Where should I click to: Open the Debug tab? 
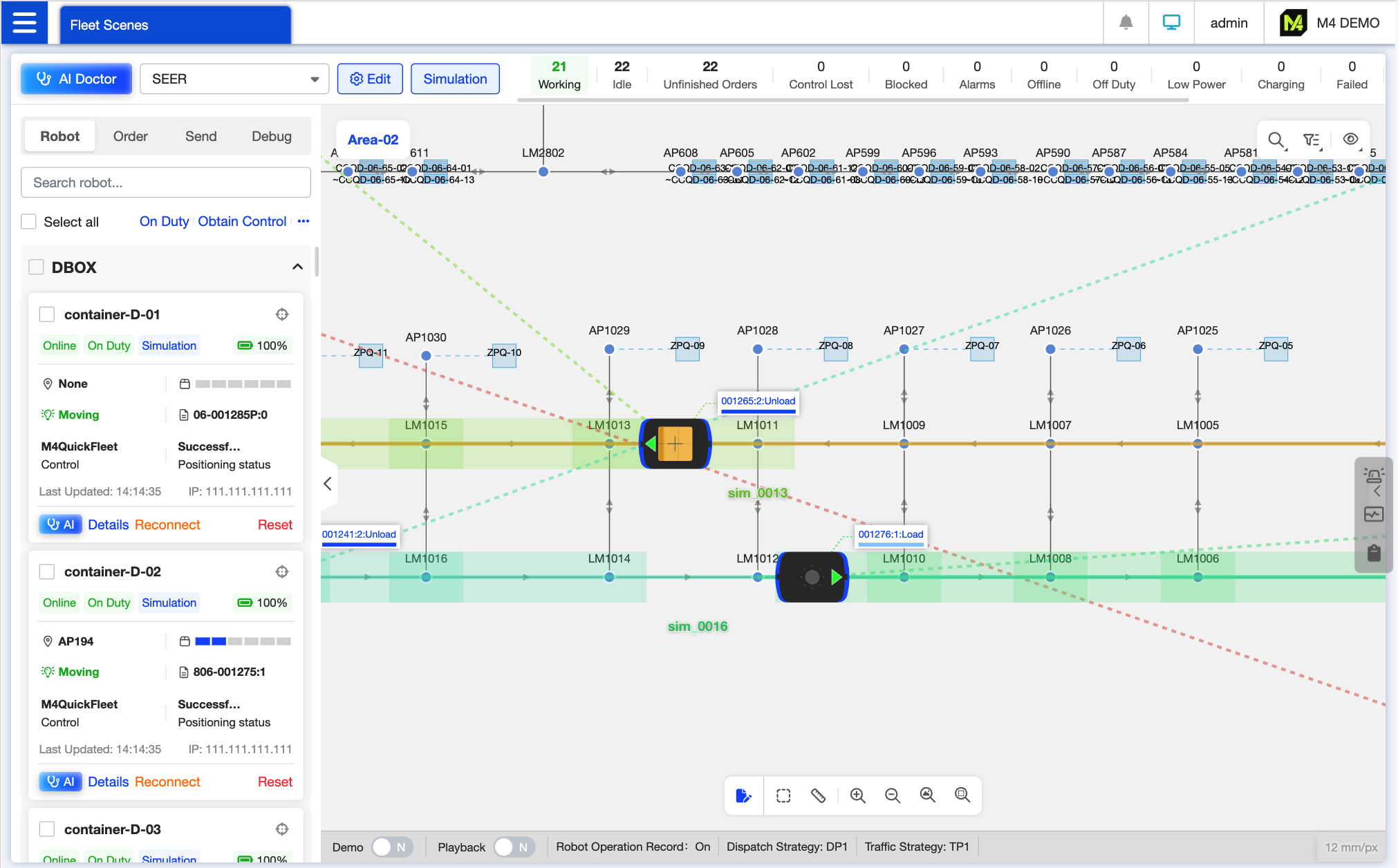click(271, 136)
